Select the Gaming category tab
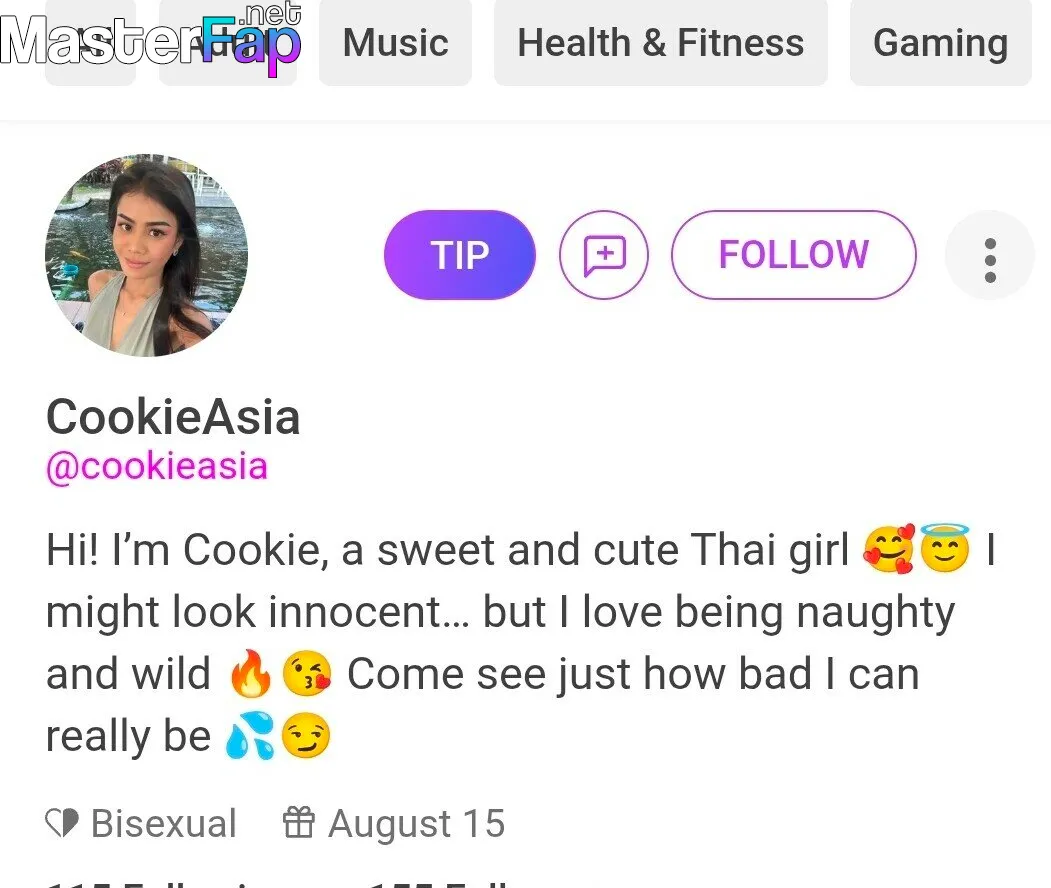This screenshot has height=888, width=1051. tap(940, 43)
